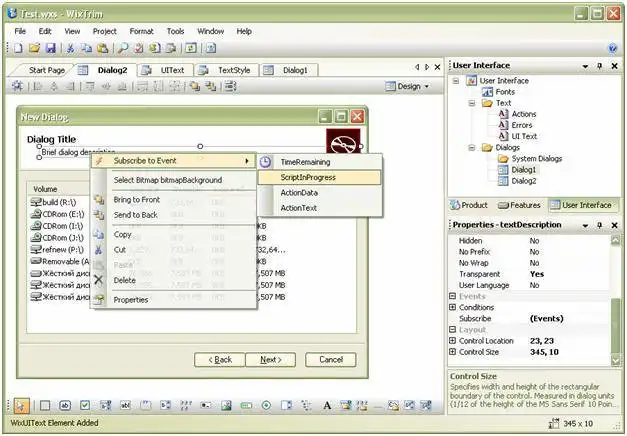This screenshot has width=627, height=436.
Task: Select the 'build (R:\)' volume row
Action: tap(59, 202)
